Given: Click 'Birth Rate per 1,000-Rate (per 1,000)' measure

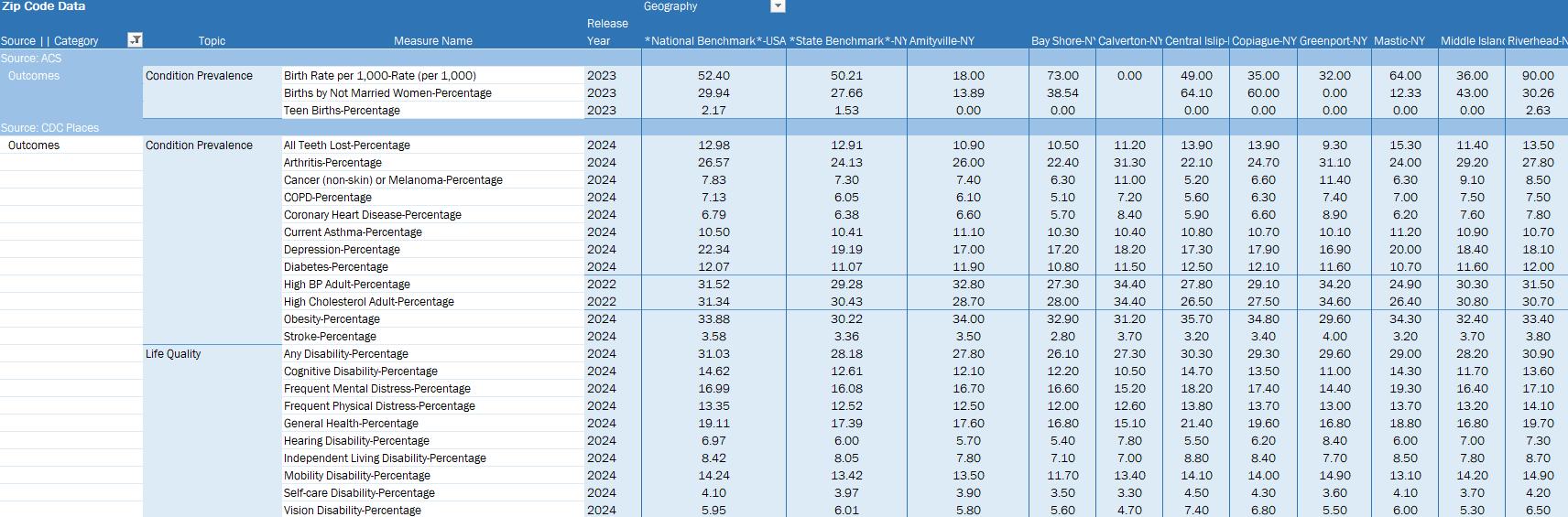Looking at the screenshot, I should pyautogui.click(x=380, y=76).
